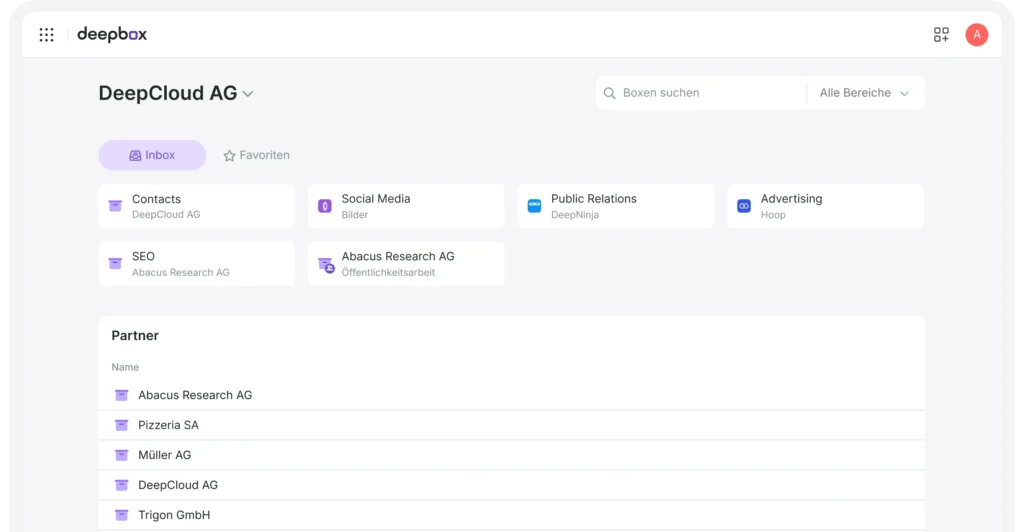Open Trigon GmbH partner row
Image resolution: width=1024 pixels, height=532 pixels.
pyautogui.click(x=174, y=515)
